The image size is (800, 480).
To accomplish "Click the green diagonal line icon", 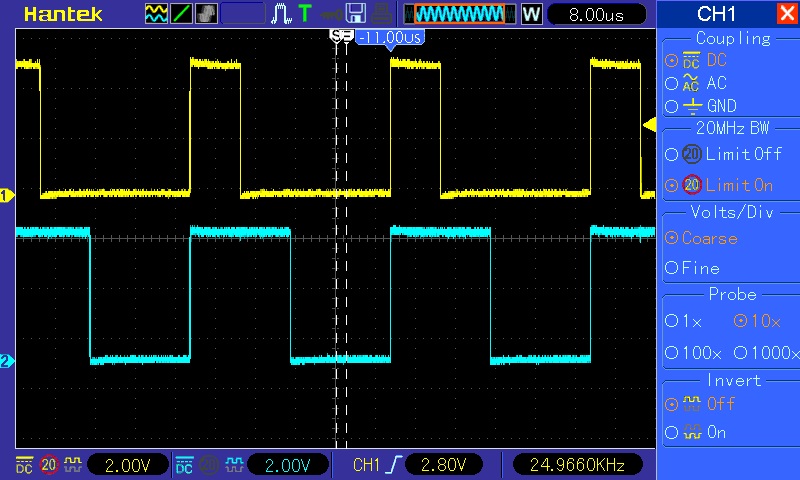I will pos(181,14).
